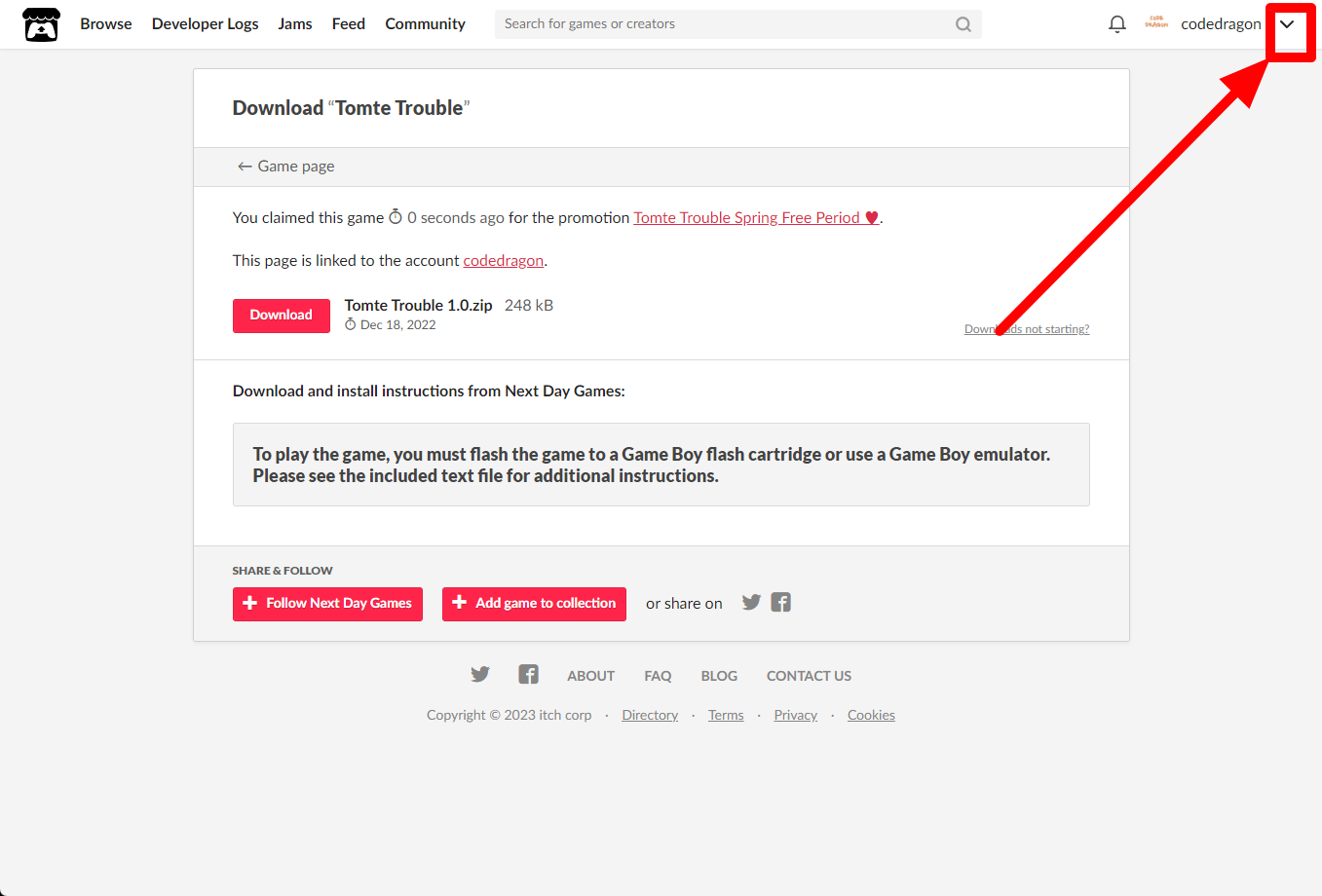Image resolution: width=1322 pixels, height=896 pixels.
Task: Share on Twitter icon beside 'or share on'
Action: click(x=751, y=603)
